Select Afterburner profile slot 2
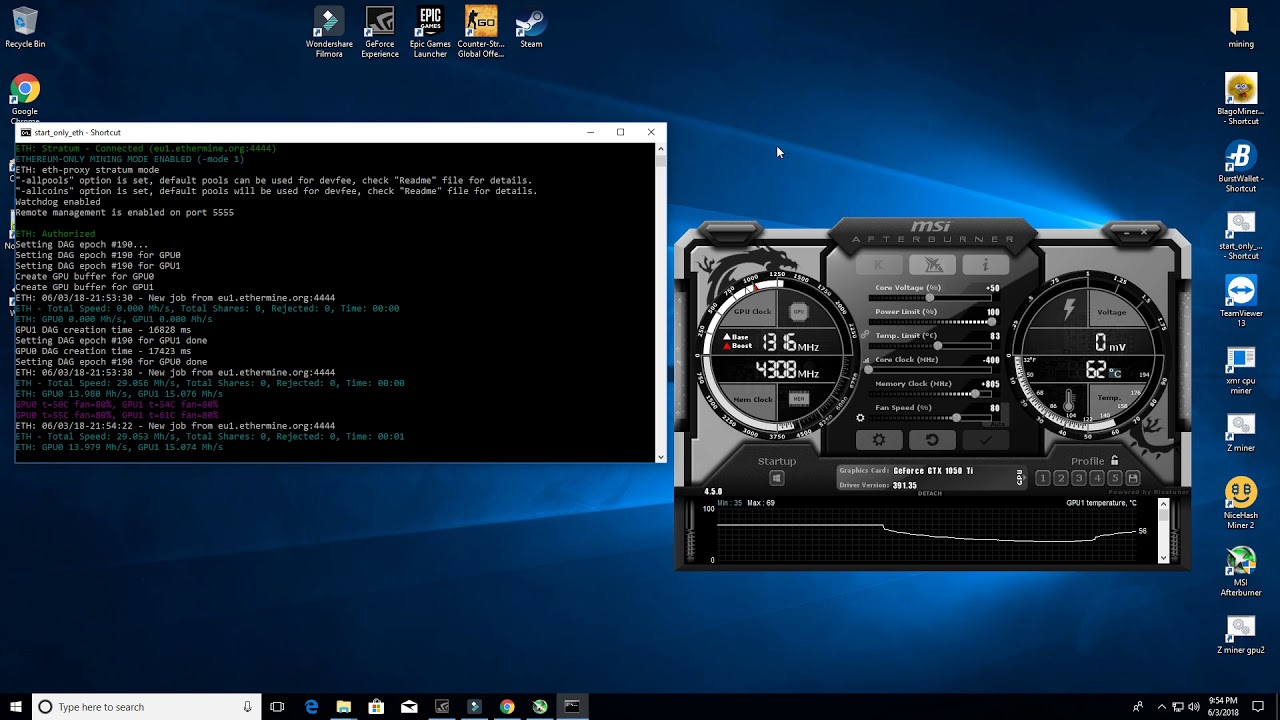 (1061, 478)
